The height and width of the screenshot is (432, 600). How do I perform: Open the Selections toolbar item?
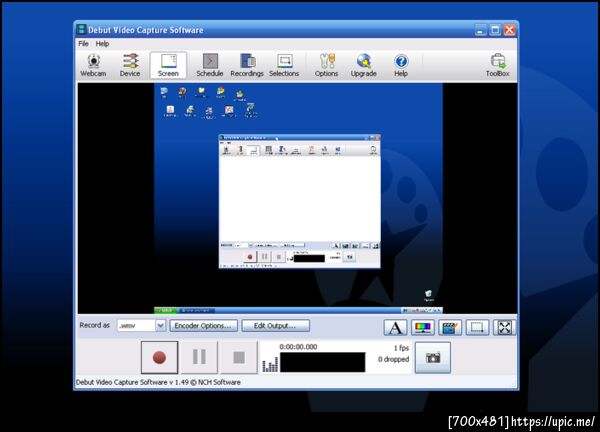pos(284,65)
